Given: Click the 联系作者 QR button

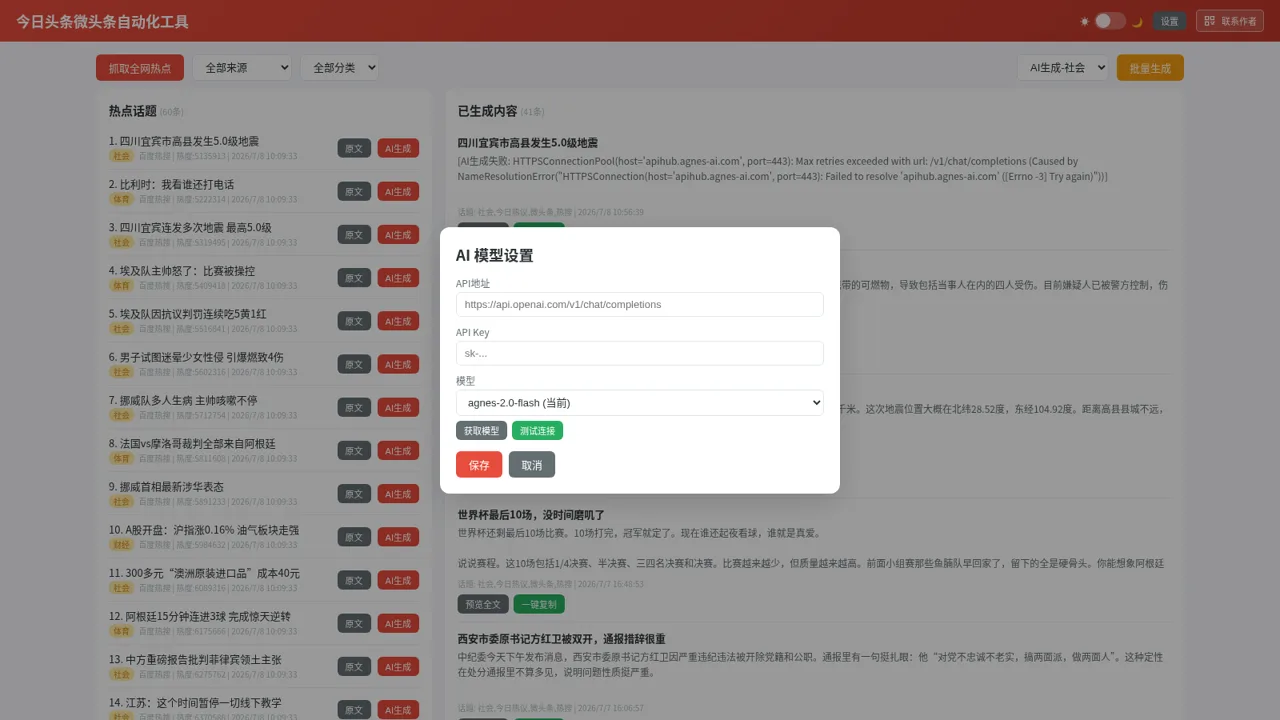Looking at the screenshot, I should pos(1230,21).
